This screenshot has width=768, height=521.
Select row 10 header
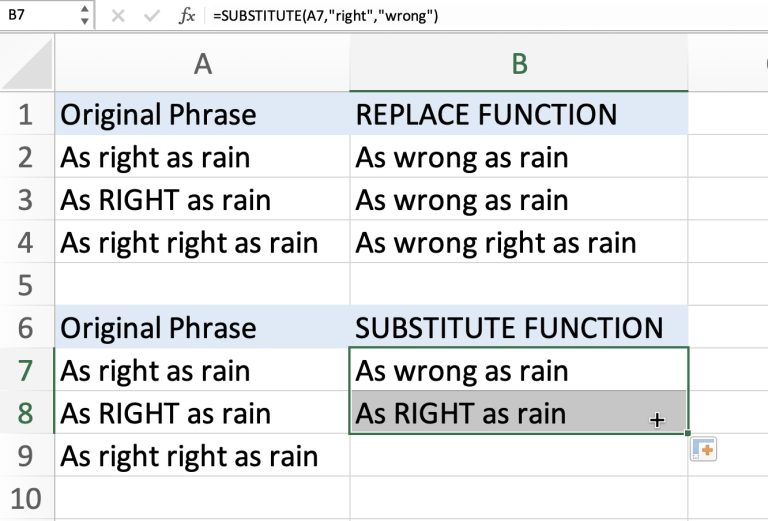[x=26, y=499]
